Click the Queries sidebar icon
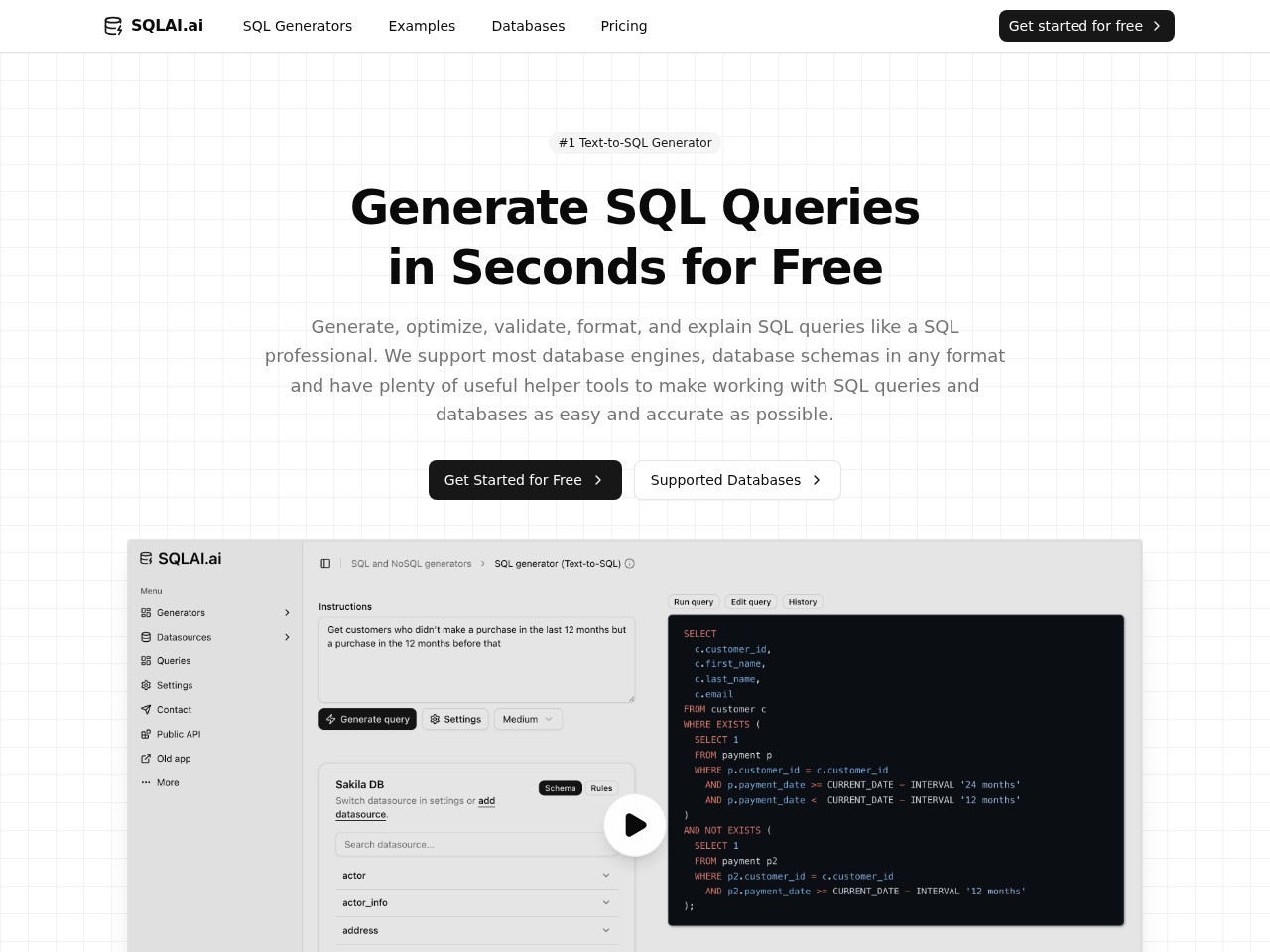The width and height of the screenshot is (1270, 952). 146,661
